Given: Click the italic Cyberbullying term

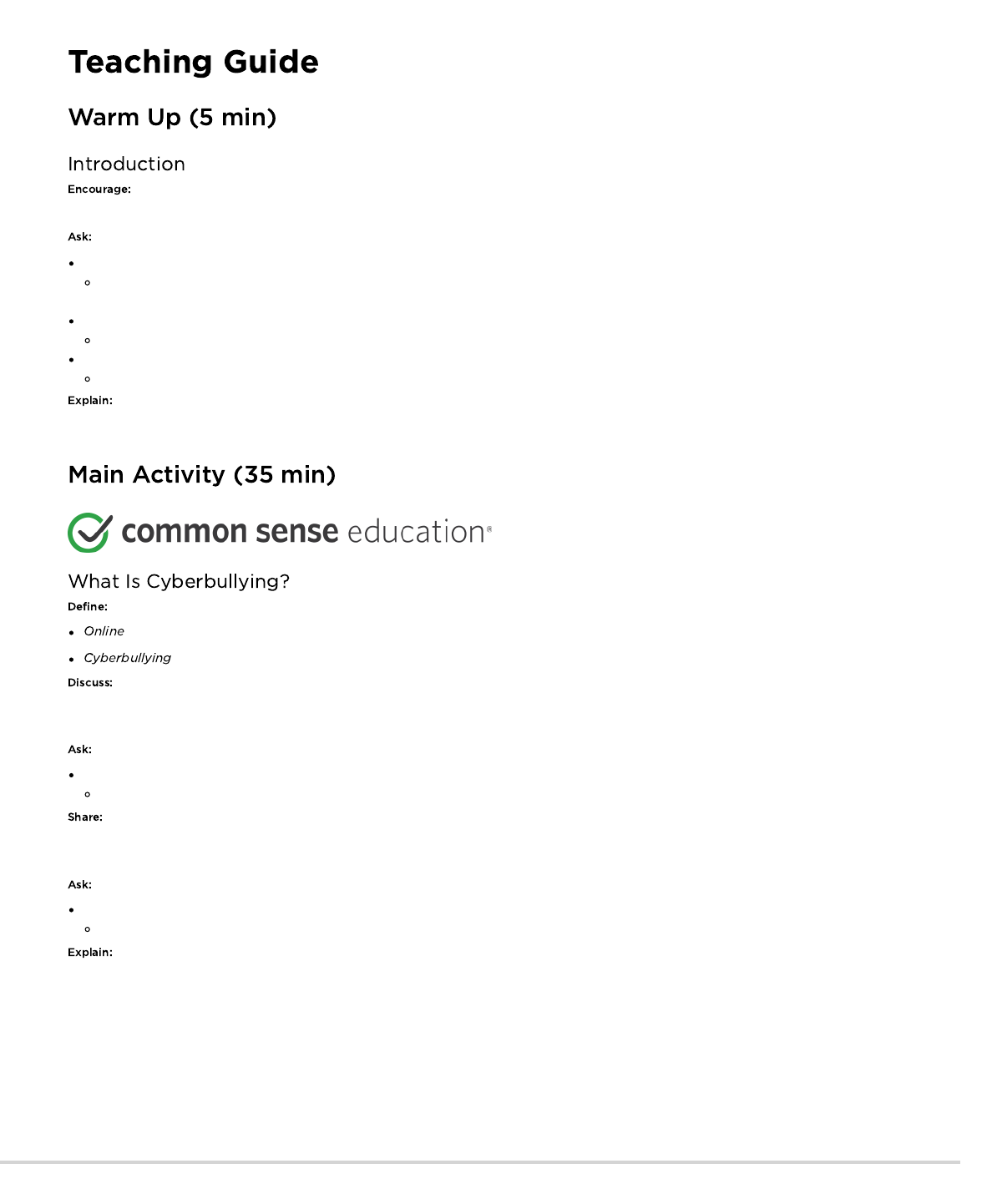Looking at the screenshot, I should point(127,658).
